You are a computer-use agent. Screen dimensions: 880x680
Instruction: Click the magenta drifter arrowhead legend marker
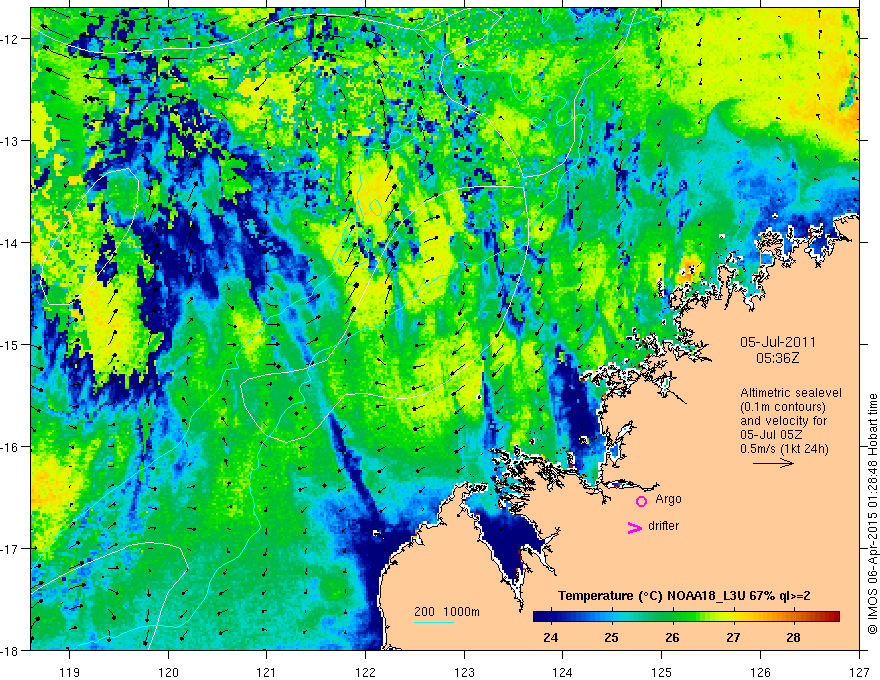click(x=635, y=527)
